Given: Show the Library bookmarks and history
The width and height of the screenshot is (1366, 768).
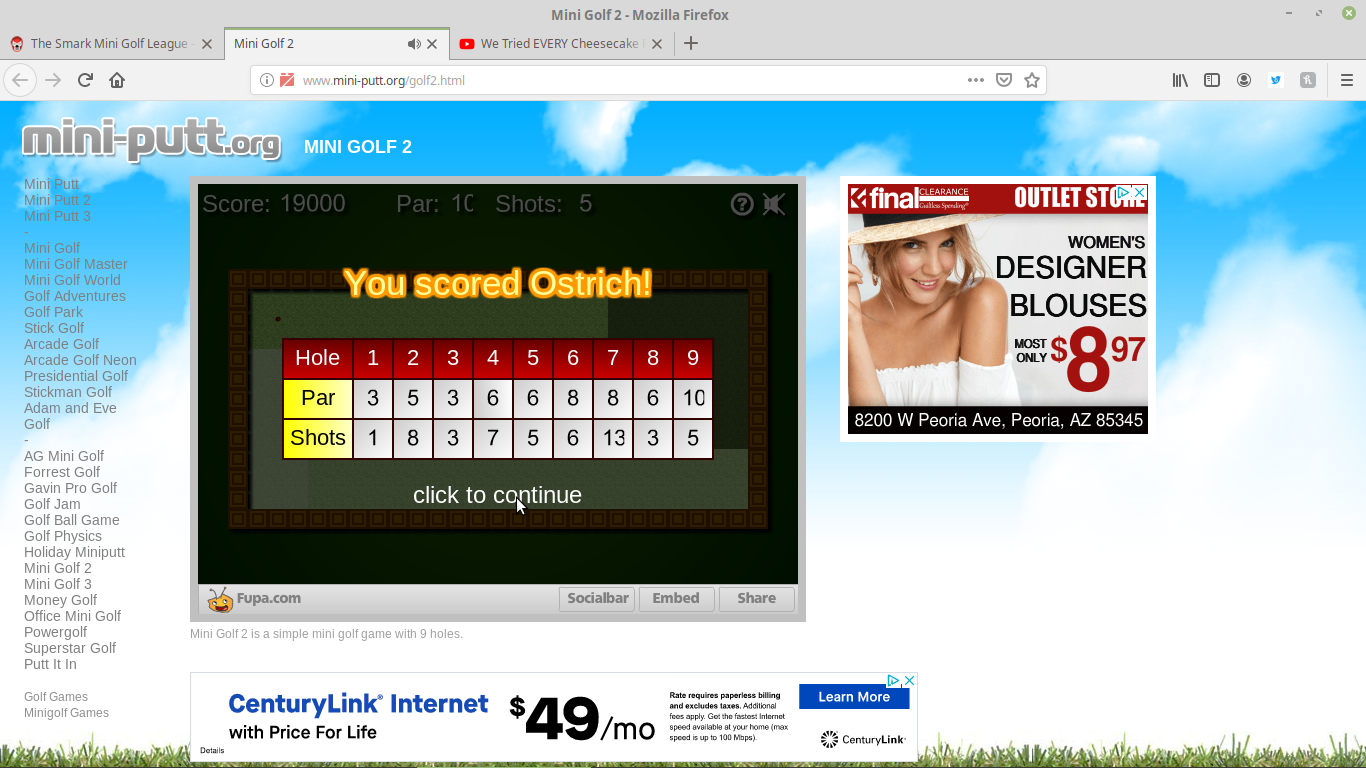Looking at the screenshot, I should pyautogui.click(x=1180, y=80).
